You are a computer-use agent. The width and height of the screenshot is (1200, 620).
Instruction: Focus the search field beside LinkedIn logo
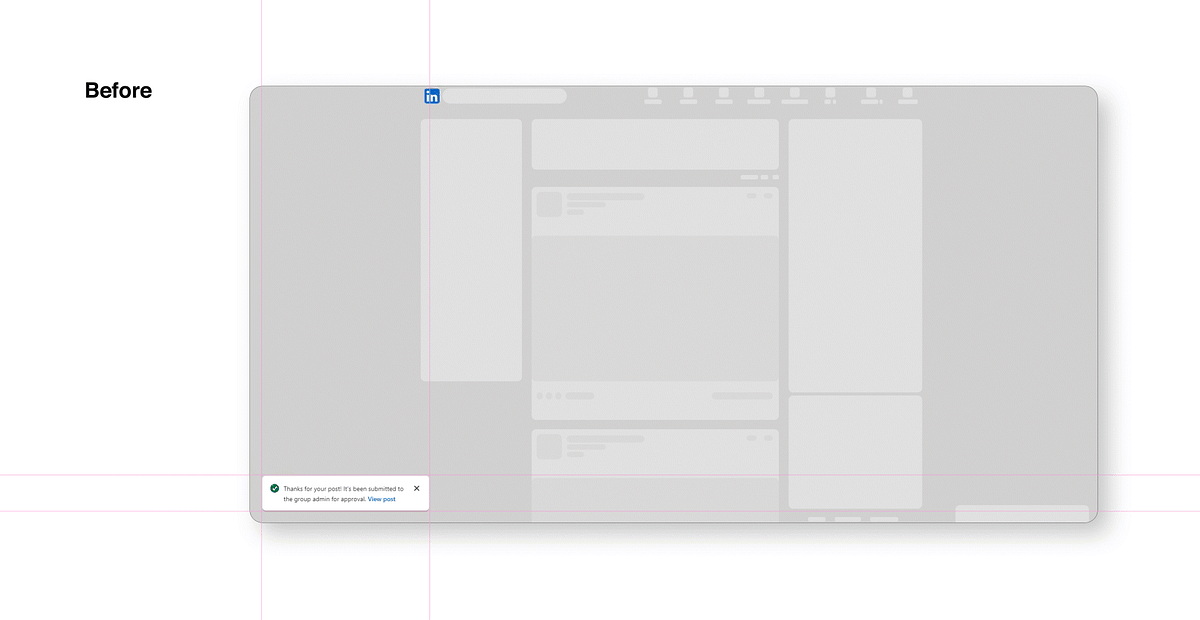505,96
